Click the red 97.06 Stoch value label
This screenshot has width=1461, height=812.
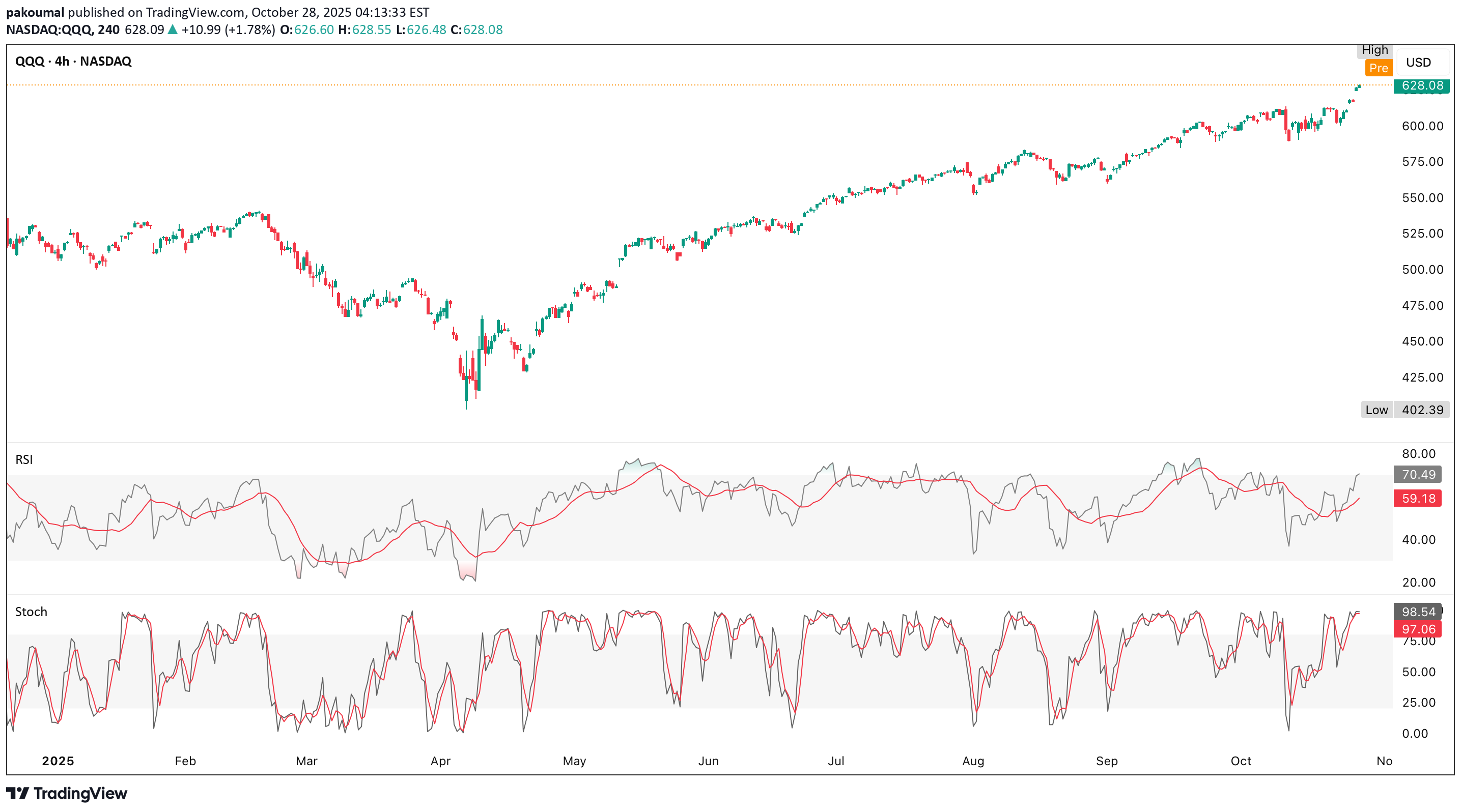(1418, 629)
